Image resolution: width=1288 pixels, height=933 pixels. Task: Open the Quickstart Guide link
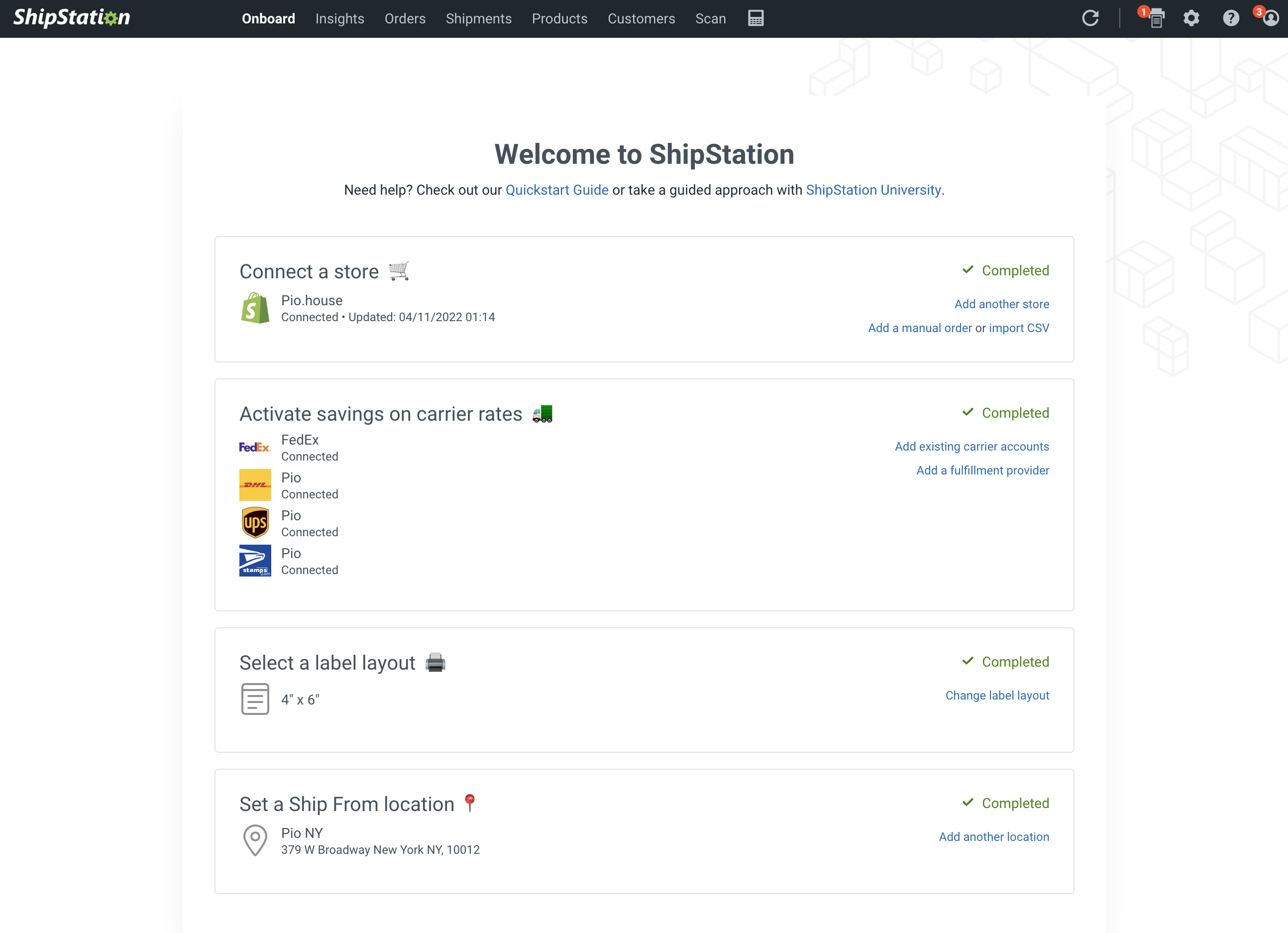tap(556, 190)
